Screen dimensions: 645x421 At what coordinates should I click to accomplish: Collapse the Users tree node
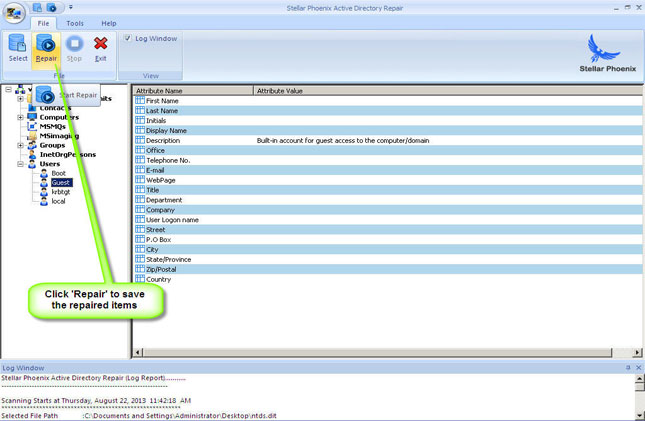point(20,164)
